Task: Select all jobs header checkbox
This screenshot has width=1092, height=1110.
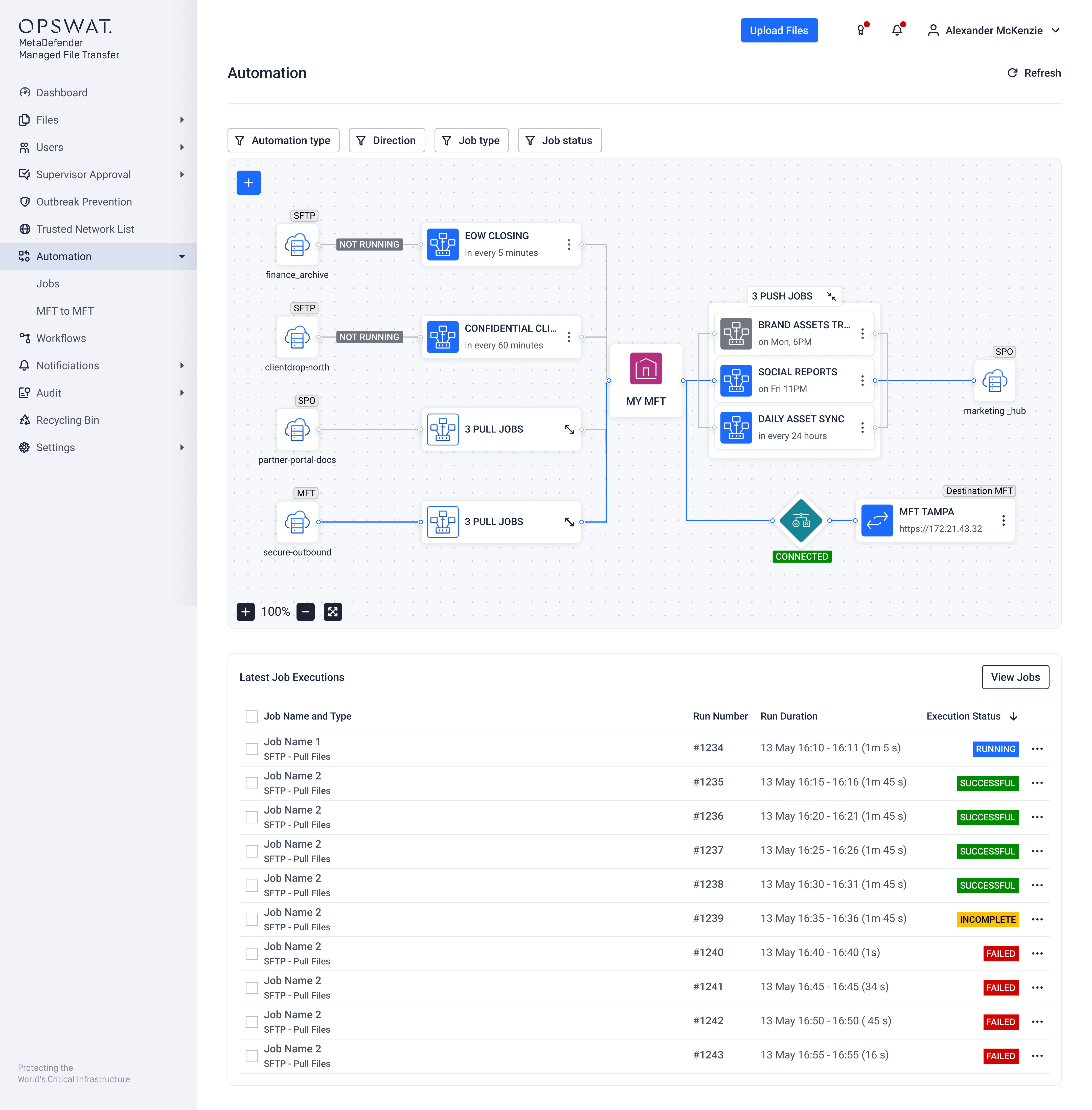Action: (x=251, y=716)
